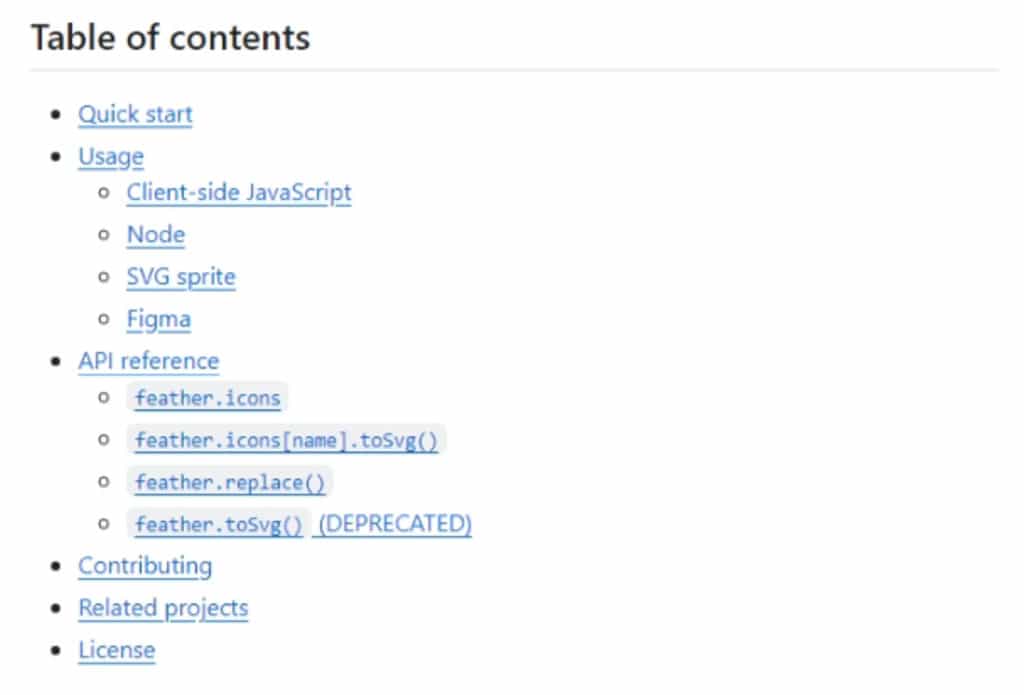Visit the Figma section link

(x=159, y=319)
